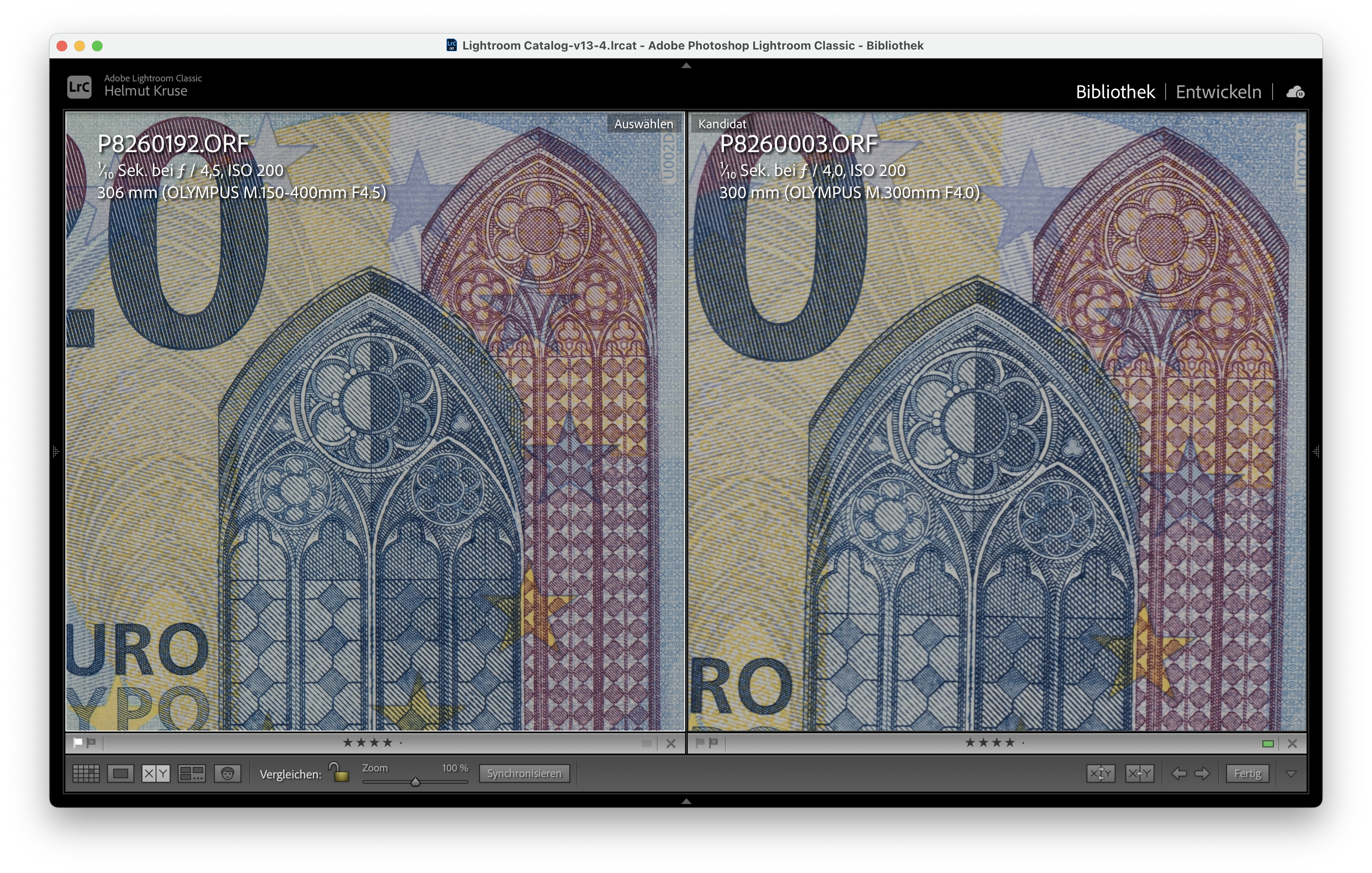Set fourth star rating on select photo
Viewport: 1372px width, 873px height.
(x=388, y=743)
